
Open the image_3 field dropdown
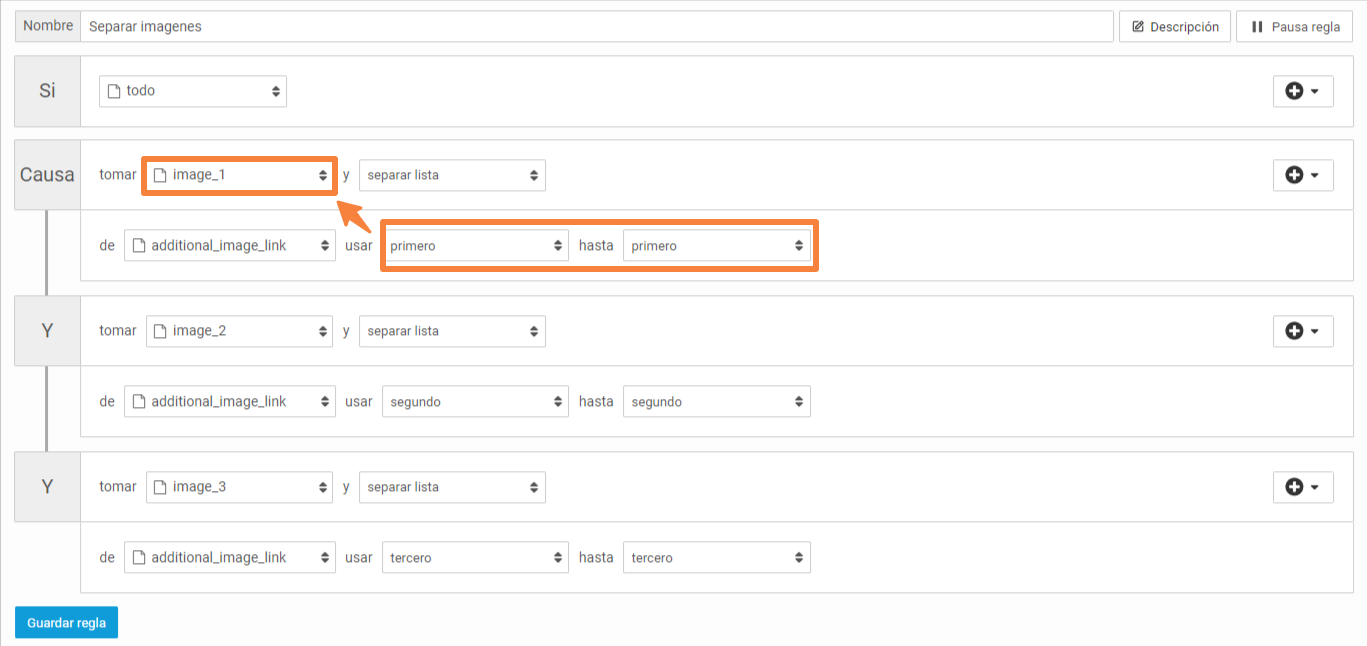(239, 487)
